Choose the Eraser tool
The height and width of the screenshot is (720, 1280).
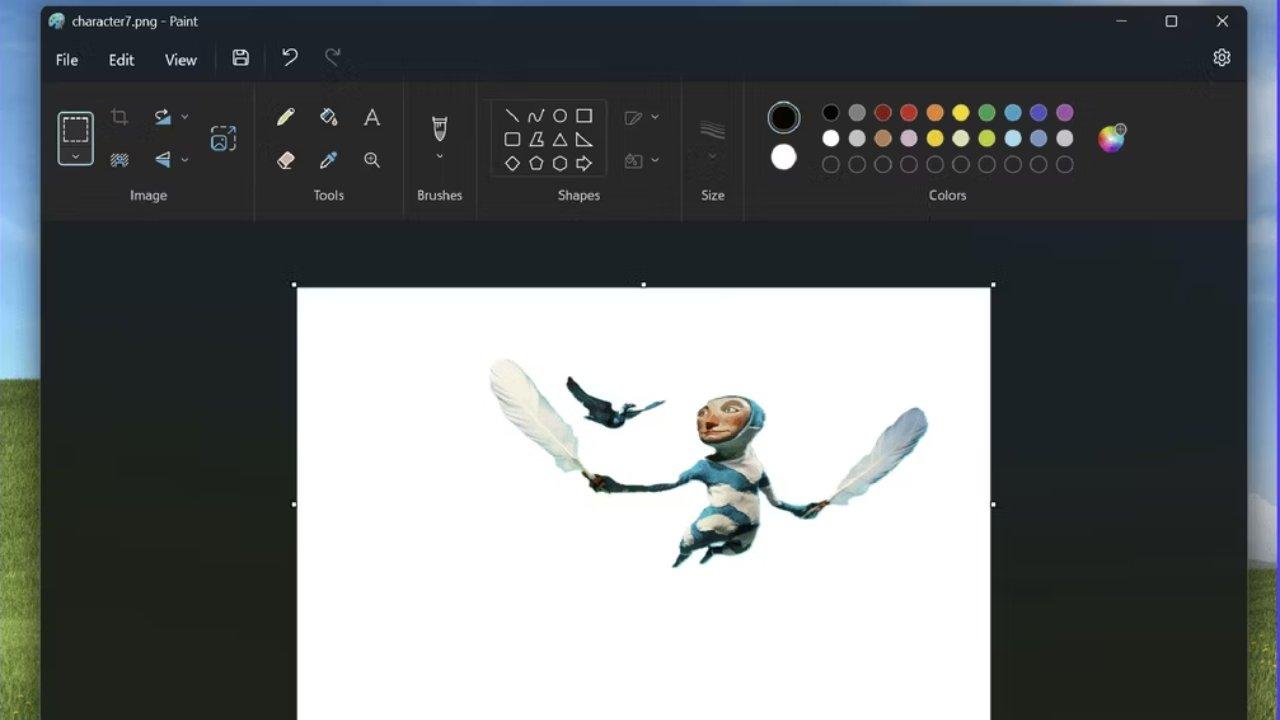pyautogui.click(x=286, y=160)
